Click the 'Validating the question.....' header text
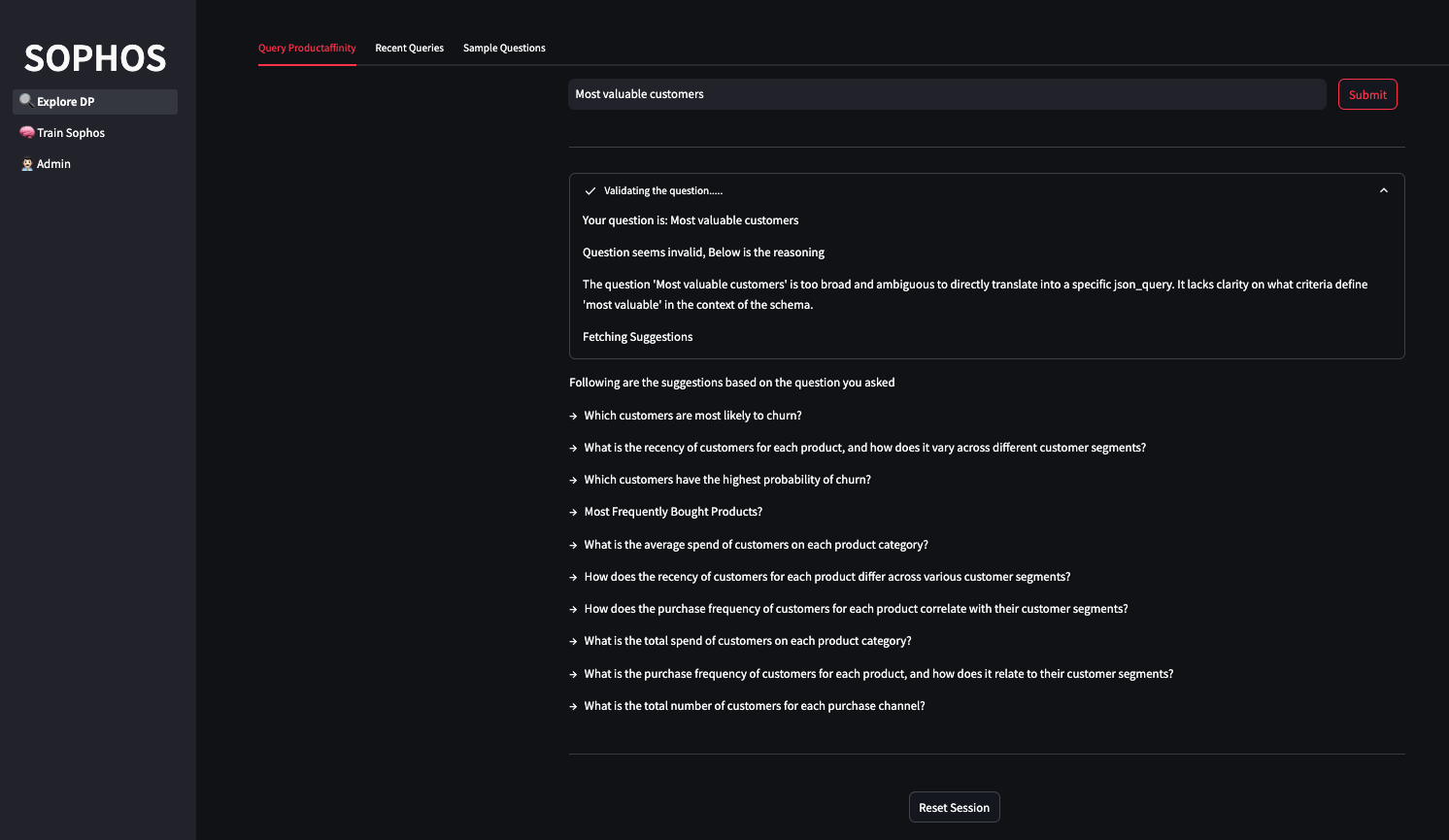Image resolution: width=1449 pixels, height=840 pixels. 663,191
